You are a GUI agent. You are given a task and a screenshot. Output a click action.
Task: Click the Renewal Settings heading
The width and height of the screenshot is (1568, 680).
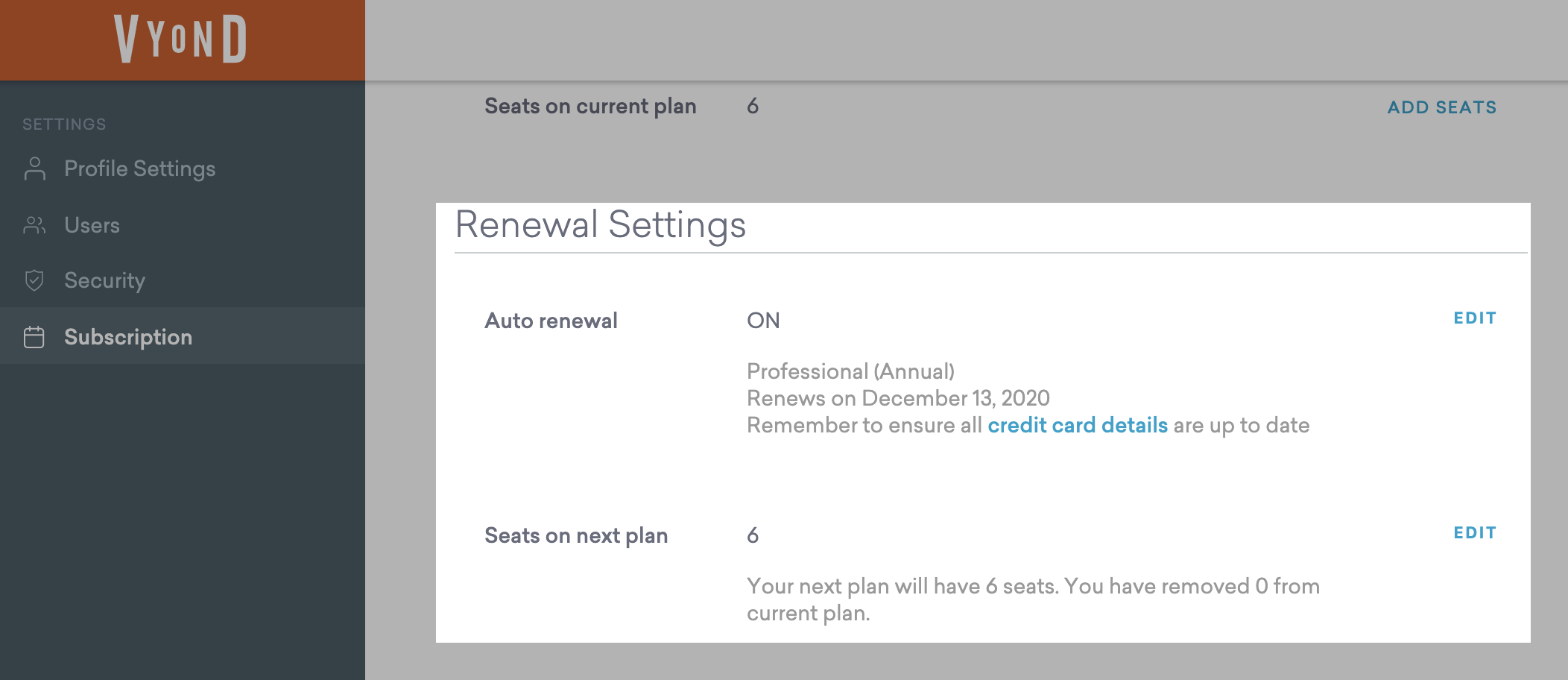tap(600, 225)
